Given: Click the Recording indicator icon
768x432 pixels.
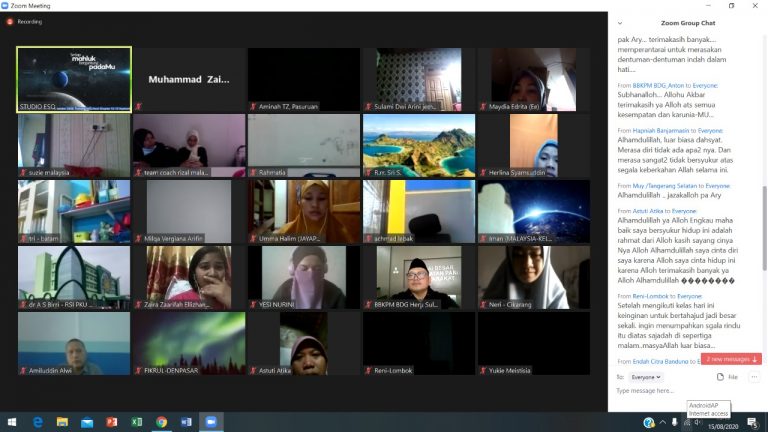Looking at the screenshot, I should pyautogui.click(x=10, y=20).
